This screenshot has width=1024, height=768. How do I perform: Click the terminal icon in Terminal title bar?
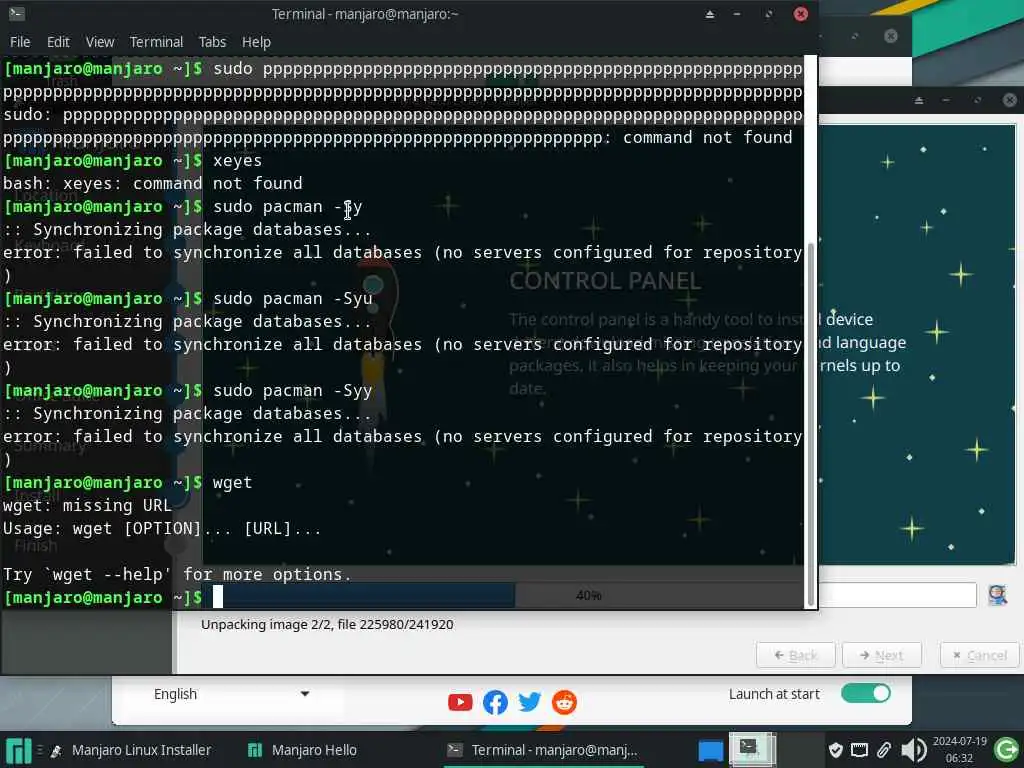click(17, 13)
